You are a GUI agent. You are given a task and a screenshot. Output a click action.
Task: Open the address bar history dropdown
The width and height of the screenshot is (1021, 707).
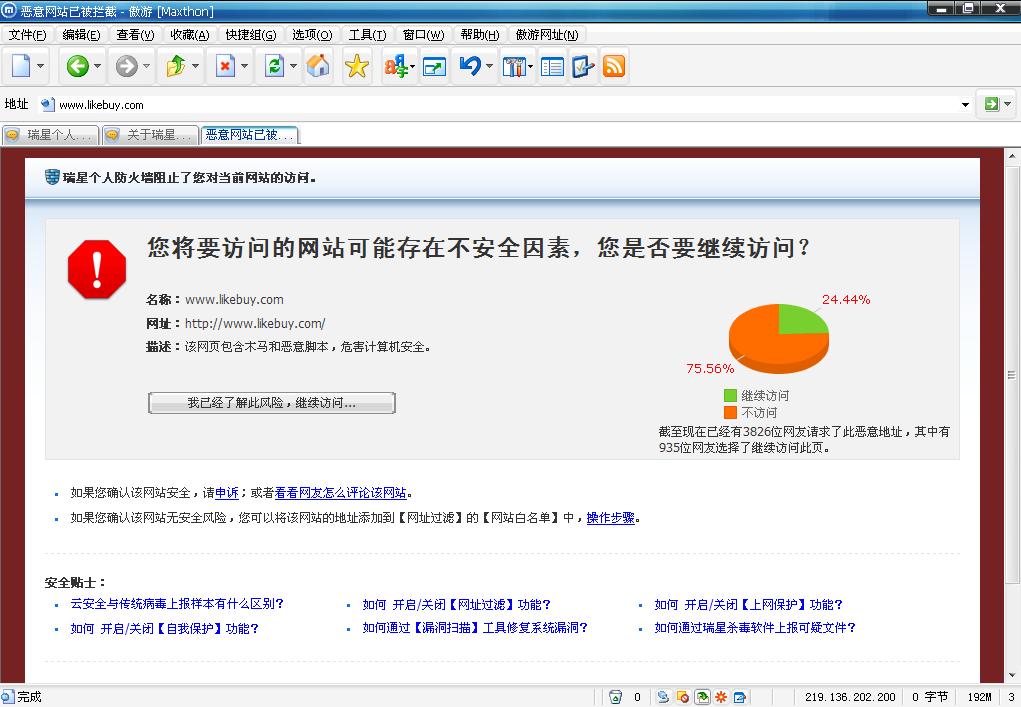[965, 105]
